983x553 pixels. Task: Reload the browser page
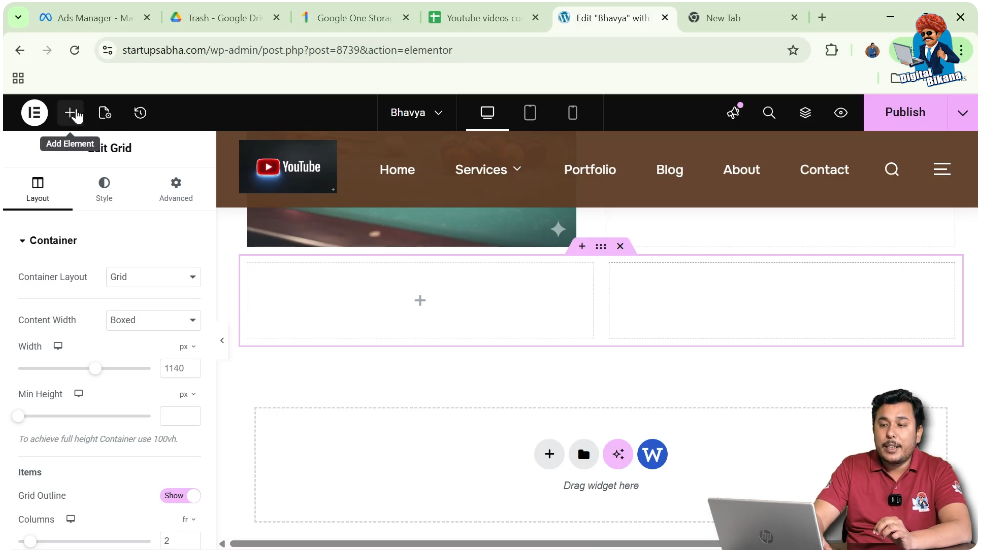pyautogui.click(x=75, y=50)
